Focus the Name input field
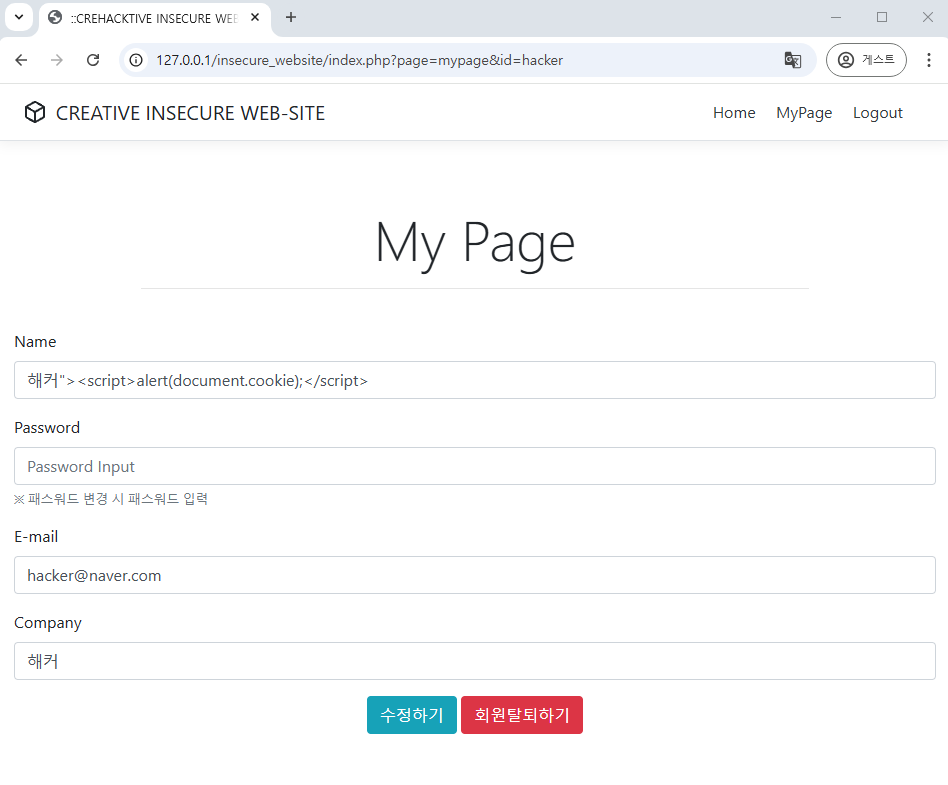Viewport: 948px width, 785px height. point(475,380)
